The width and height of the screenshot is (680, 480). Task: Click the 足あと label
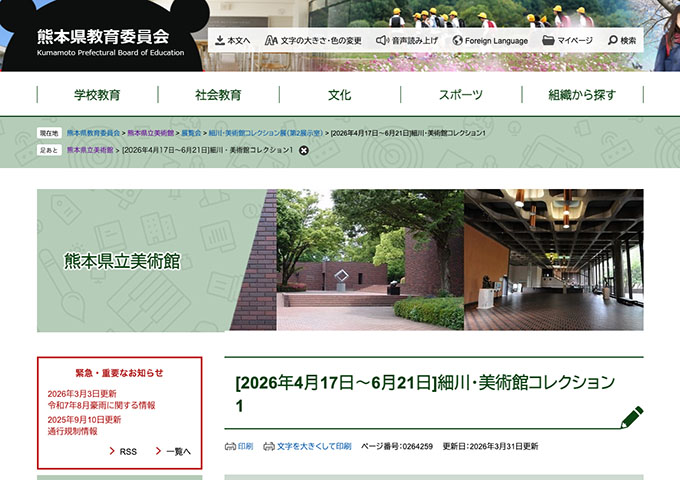[49, 150]
